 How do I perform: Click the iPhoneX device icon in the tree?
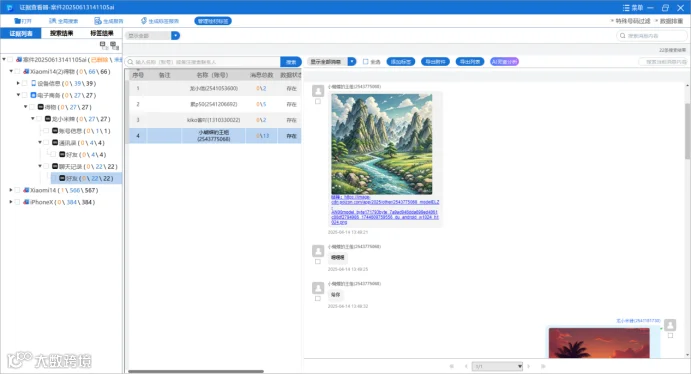point(26,202)
